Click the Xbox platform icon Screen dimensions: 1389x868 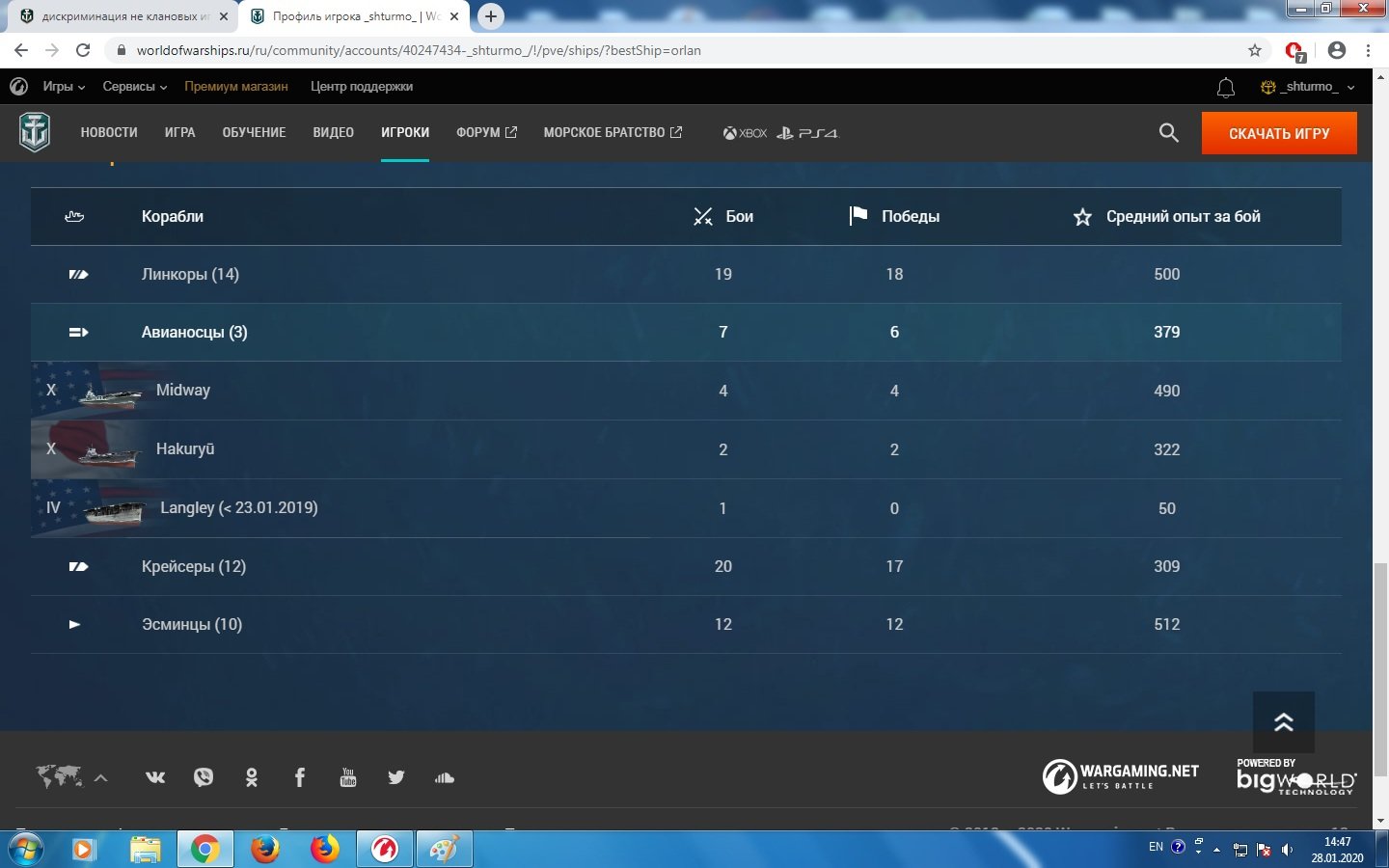pyautogui.click(x=745, y=133)
